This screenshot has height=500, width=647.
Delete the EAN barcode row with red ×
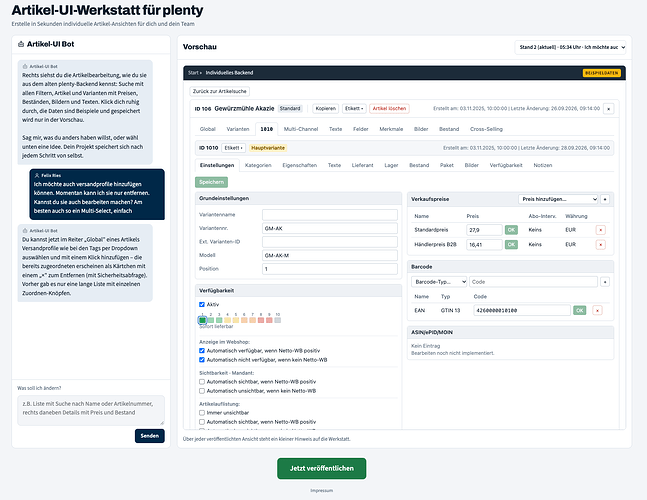pyautogui.click(x=597, y=311)
